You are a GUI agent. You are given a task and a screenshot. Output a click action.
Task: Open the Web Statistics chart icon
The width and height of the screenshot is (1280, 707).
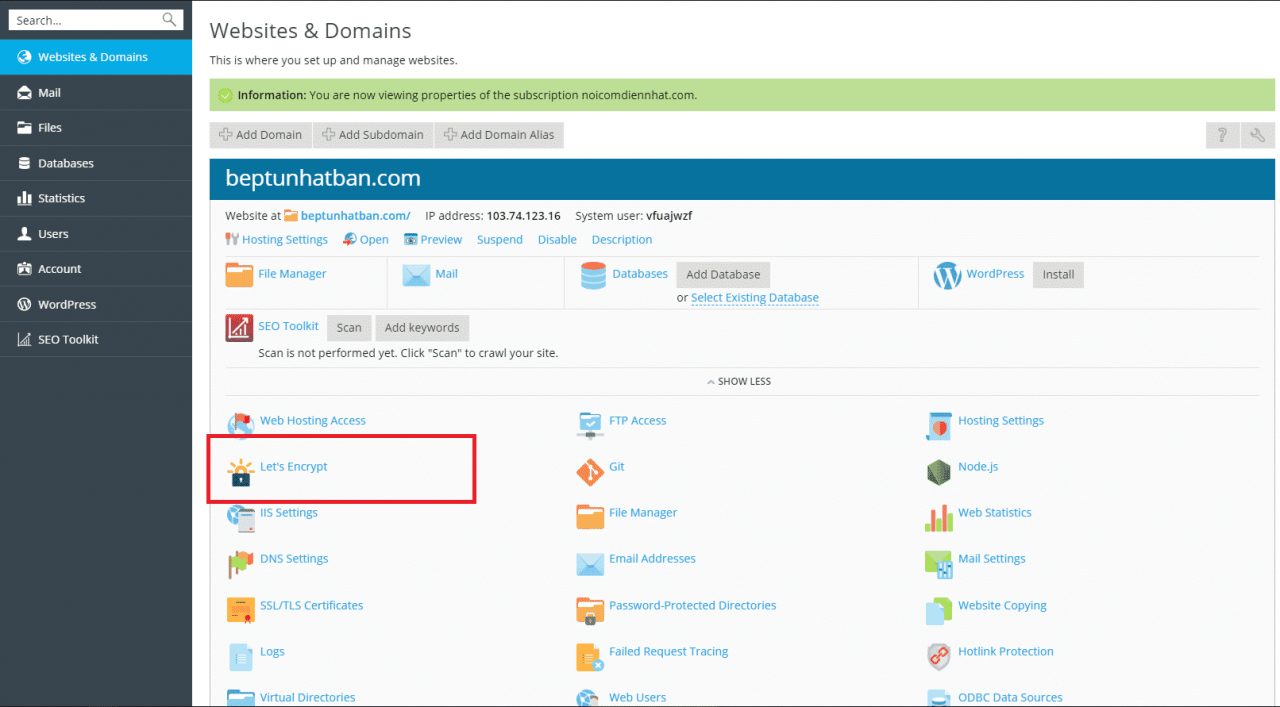pos(939,518)
